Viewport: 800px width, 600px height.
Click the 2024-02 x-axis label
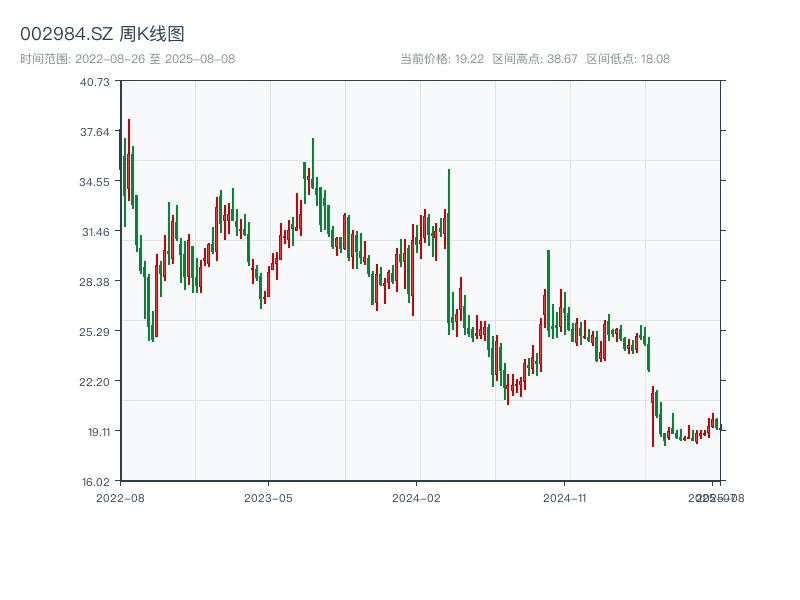click(x=417, y=497)
